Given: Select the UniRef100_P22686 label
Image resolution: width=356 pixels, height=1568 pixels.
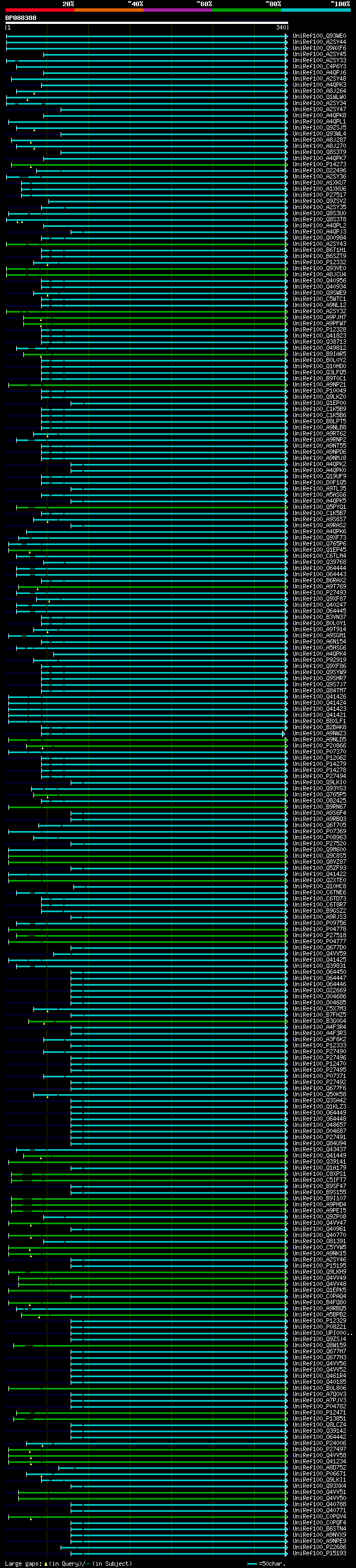Looking at the screenshot, I should (x=319, y=1547).
